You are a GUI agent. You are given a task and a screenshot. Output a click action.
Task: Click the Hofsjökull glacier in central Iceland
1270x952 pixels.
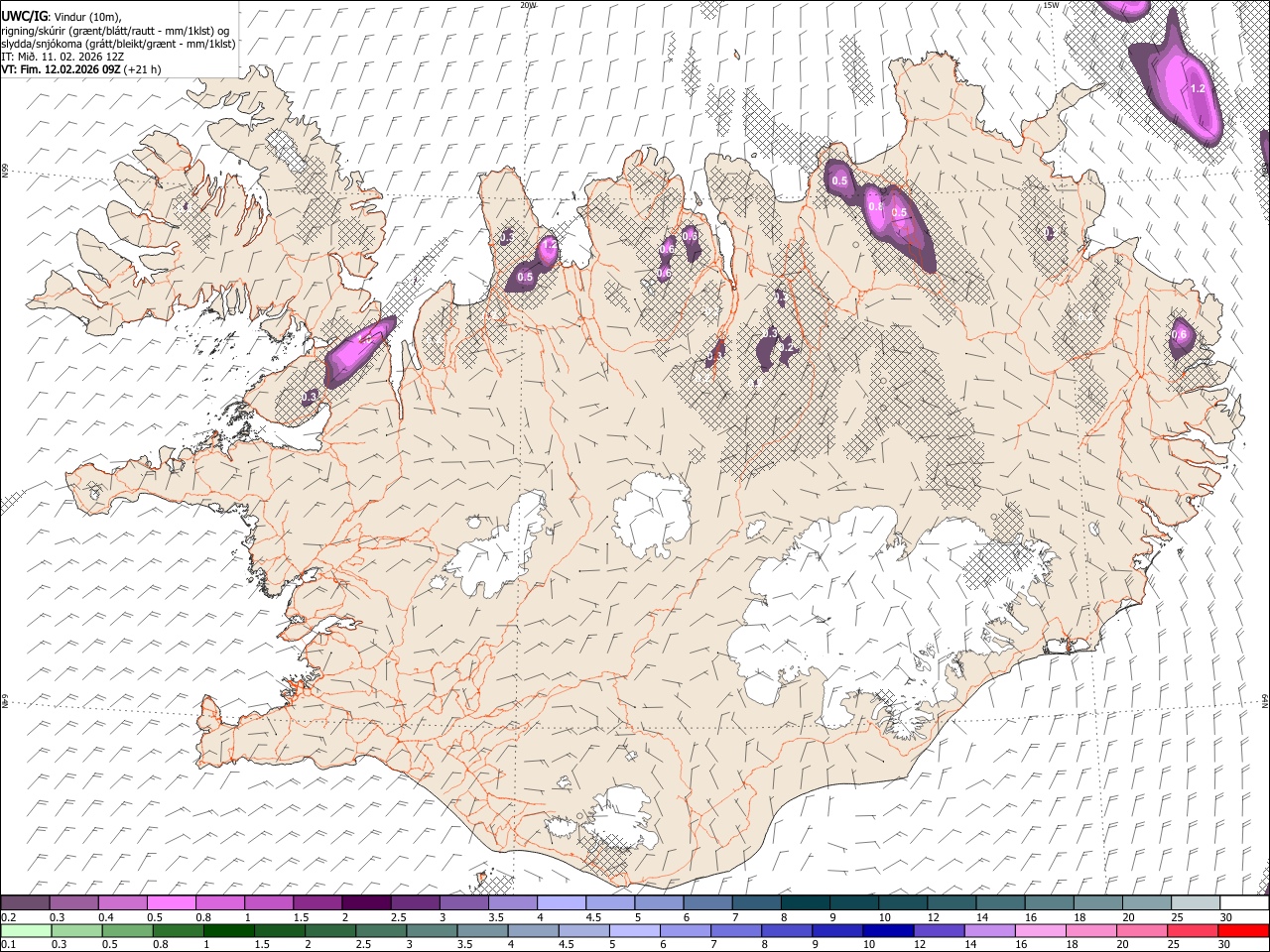coord(653,513)
